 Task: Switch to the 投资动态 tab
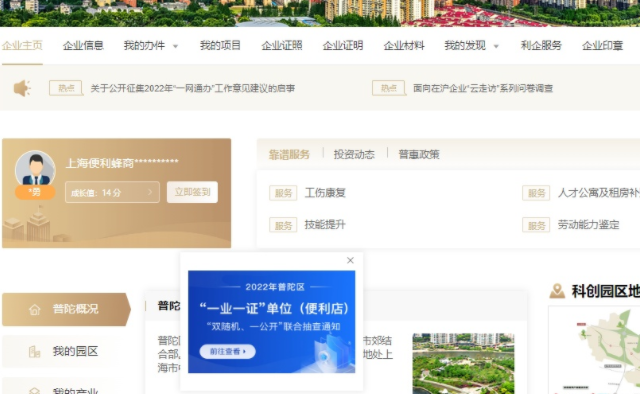(x=354, y=154)
